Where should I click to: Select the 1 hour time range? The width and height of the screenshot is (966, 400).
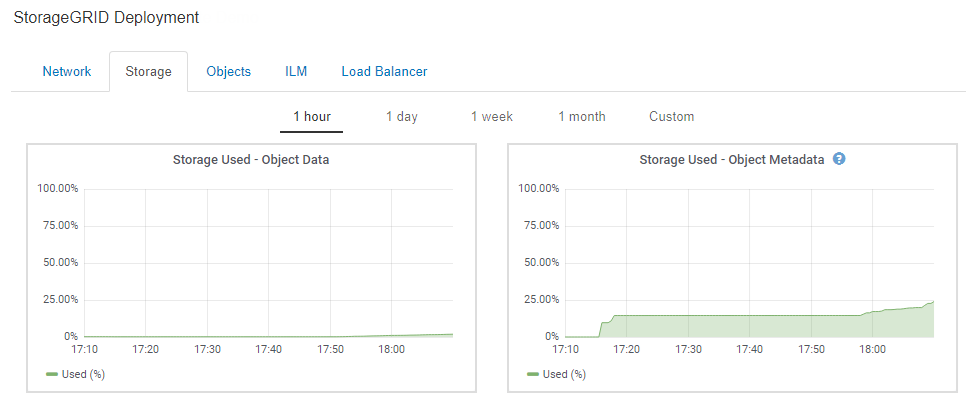pyautogui.click(x=312, y=117)
